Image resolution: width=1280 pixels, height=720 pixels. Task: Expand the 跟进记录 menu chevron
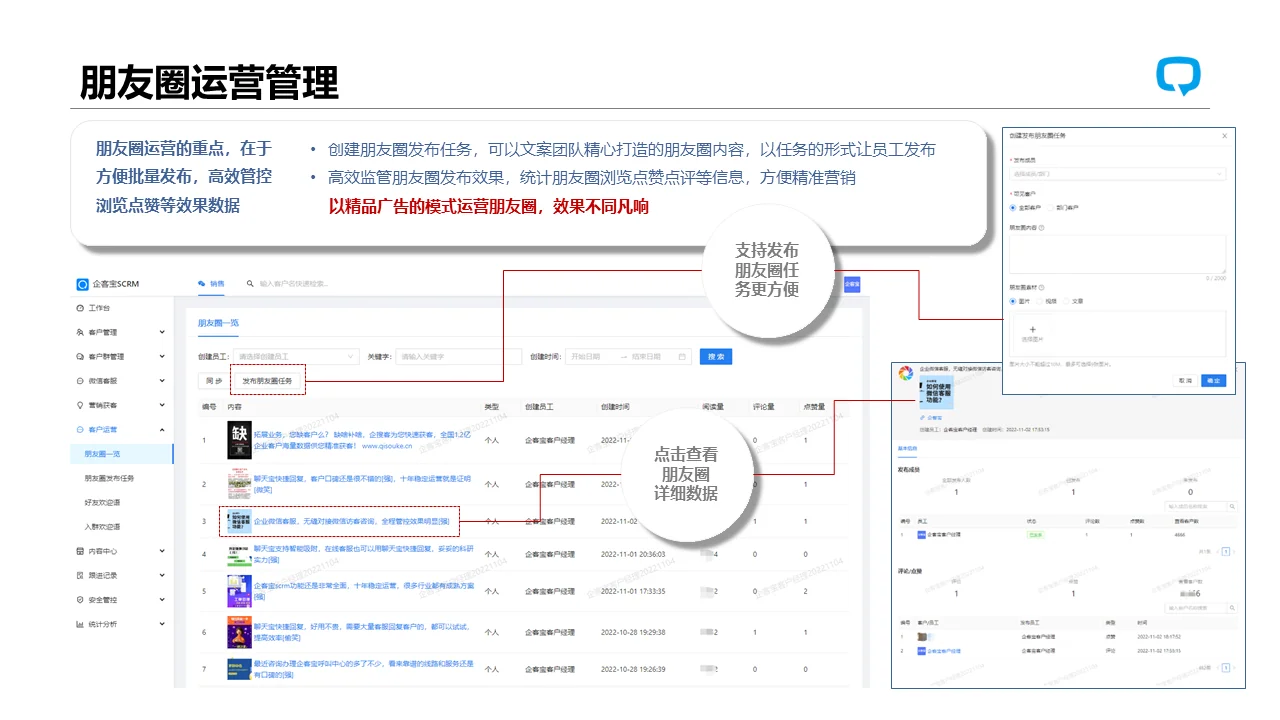pos(162,575)
